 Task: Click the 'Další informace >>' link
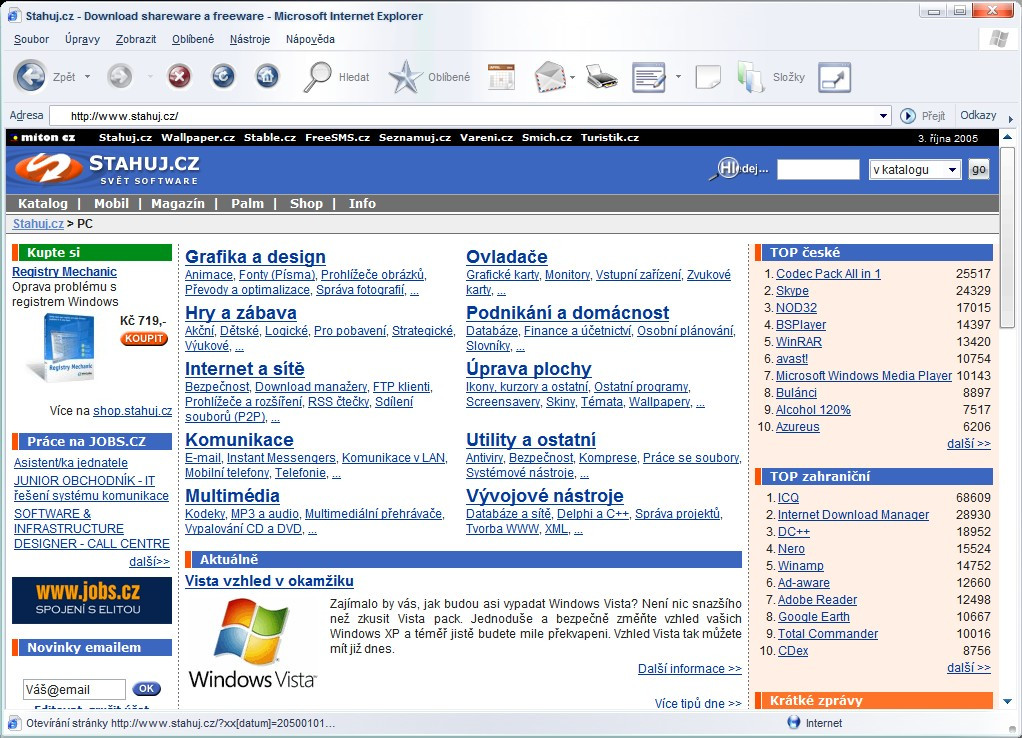tap(690, 669)
